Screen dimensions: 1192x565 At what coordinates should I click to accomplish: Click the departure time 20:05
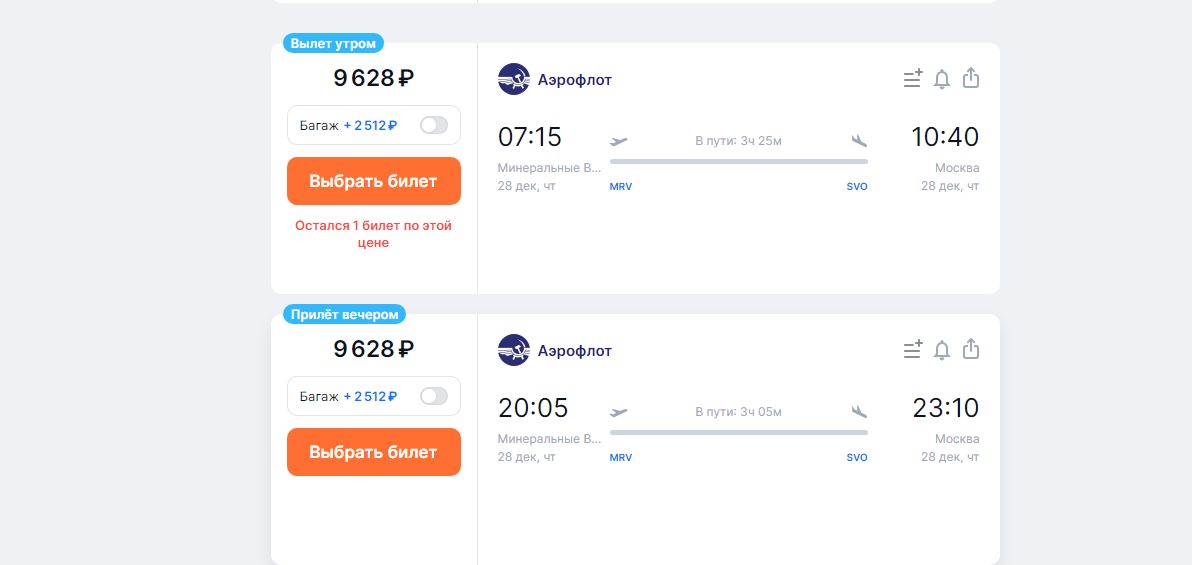click(x=533, y=408)
